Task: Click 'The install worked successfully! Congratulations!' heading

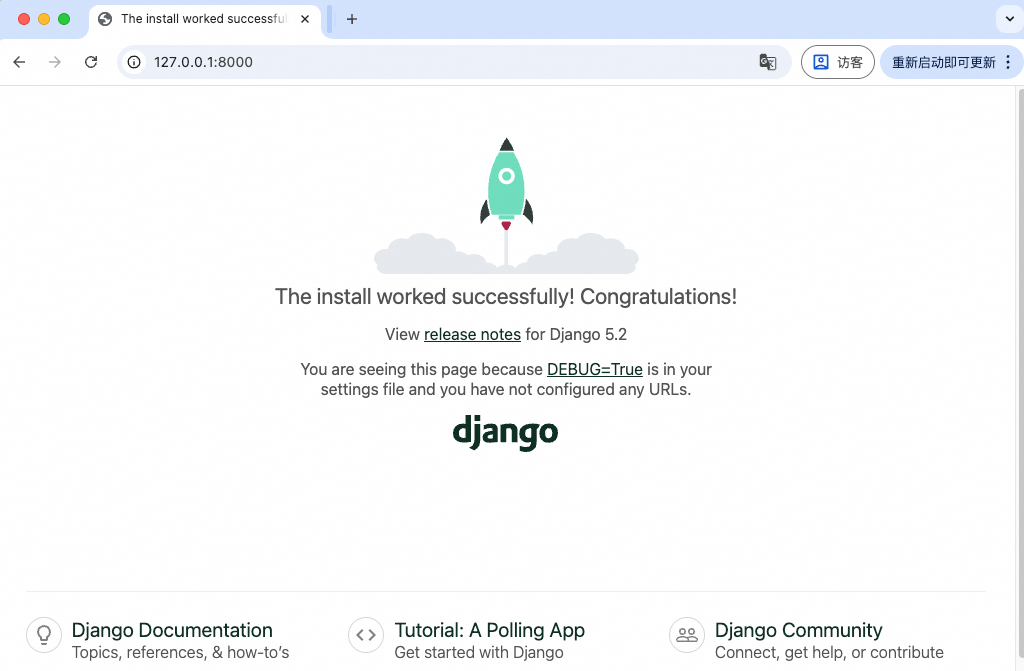Action: [506, 297]
